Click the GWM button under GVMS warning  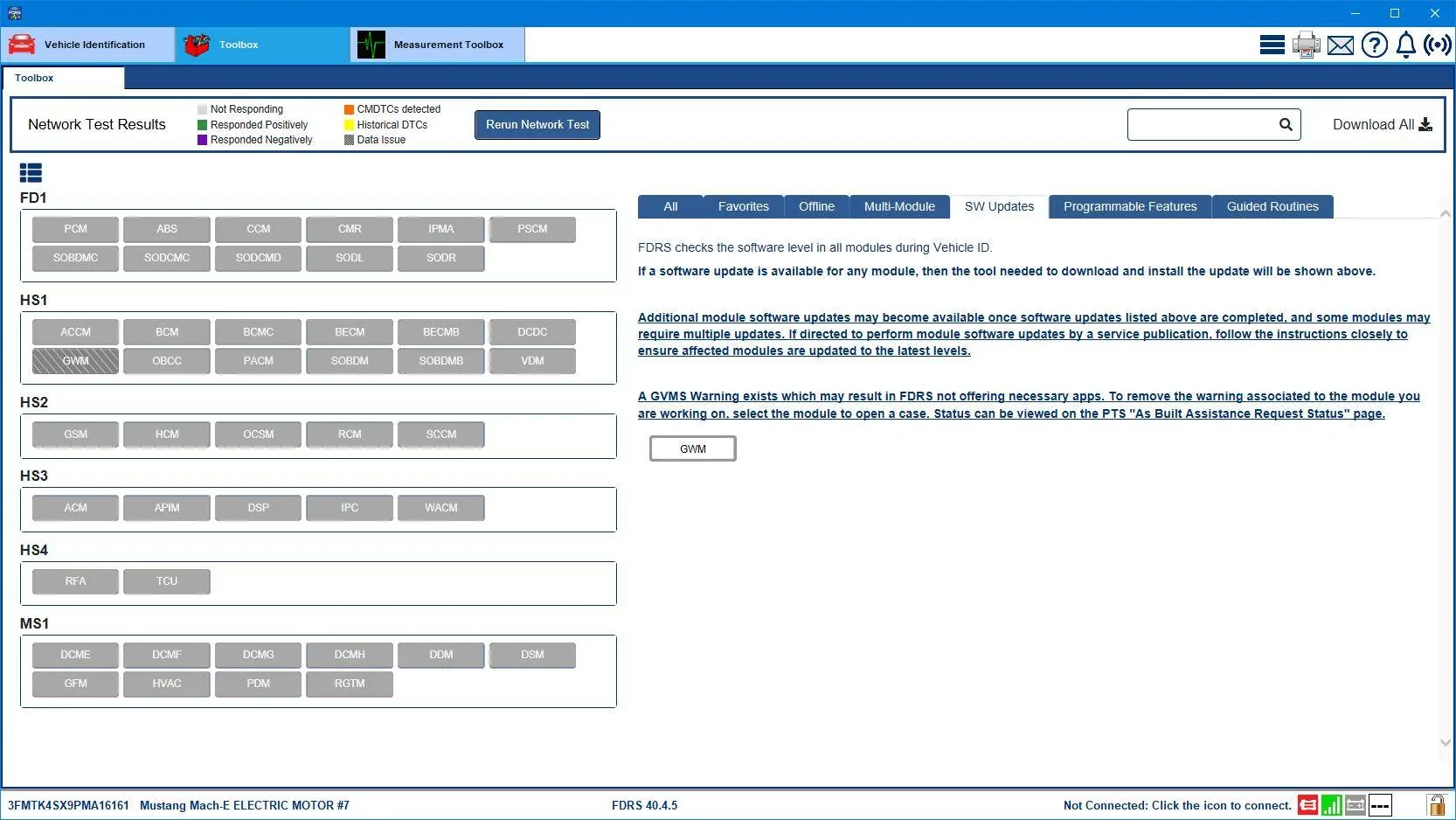tap(693, 448)
